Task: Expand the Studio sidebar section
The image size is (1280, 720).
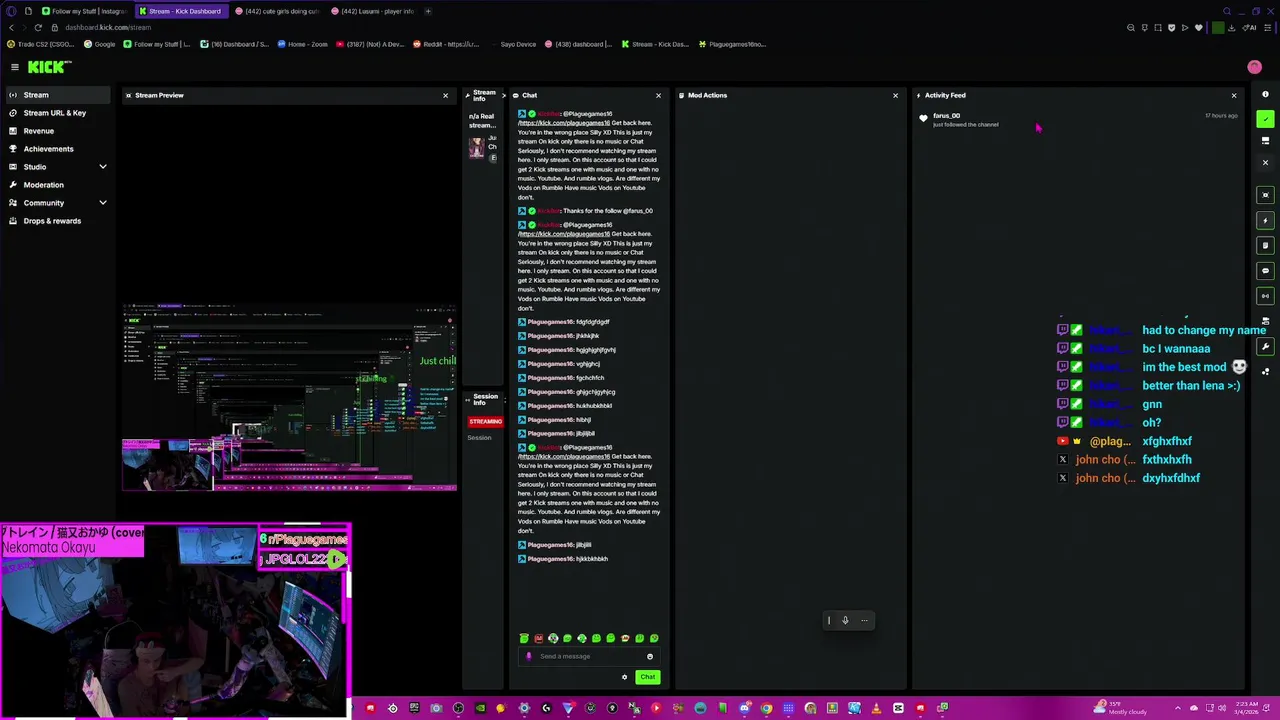Action: pyautogui.click(x=58, y=167)
